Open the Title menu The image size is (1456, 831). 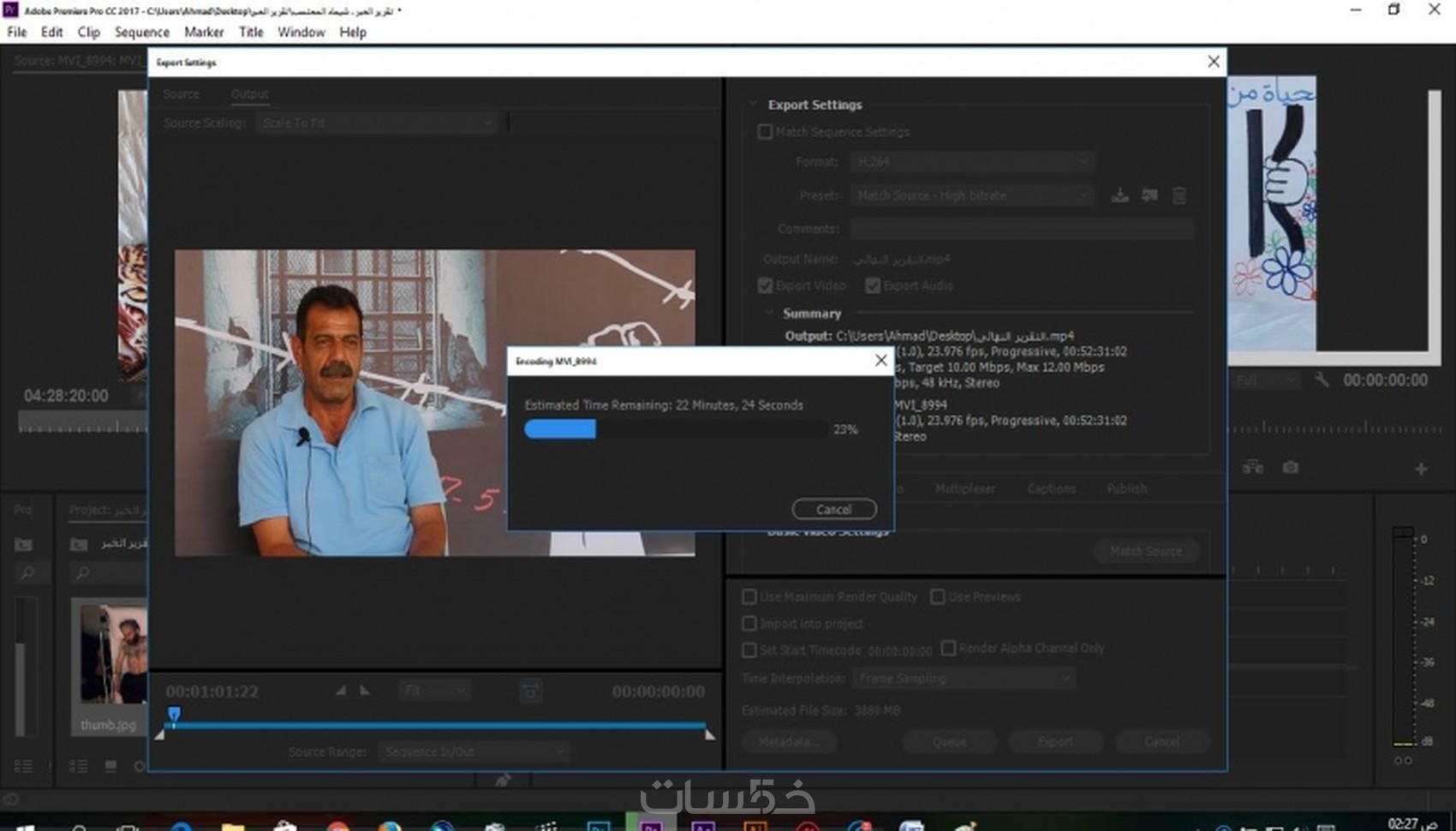(x=251, y=32)
